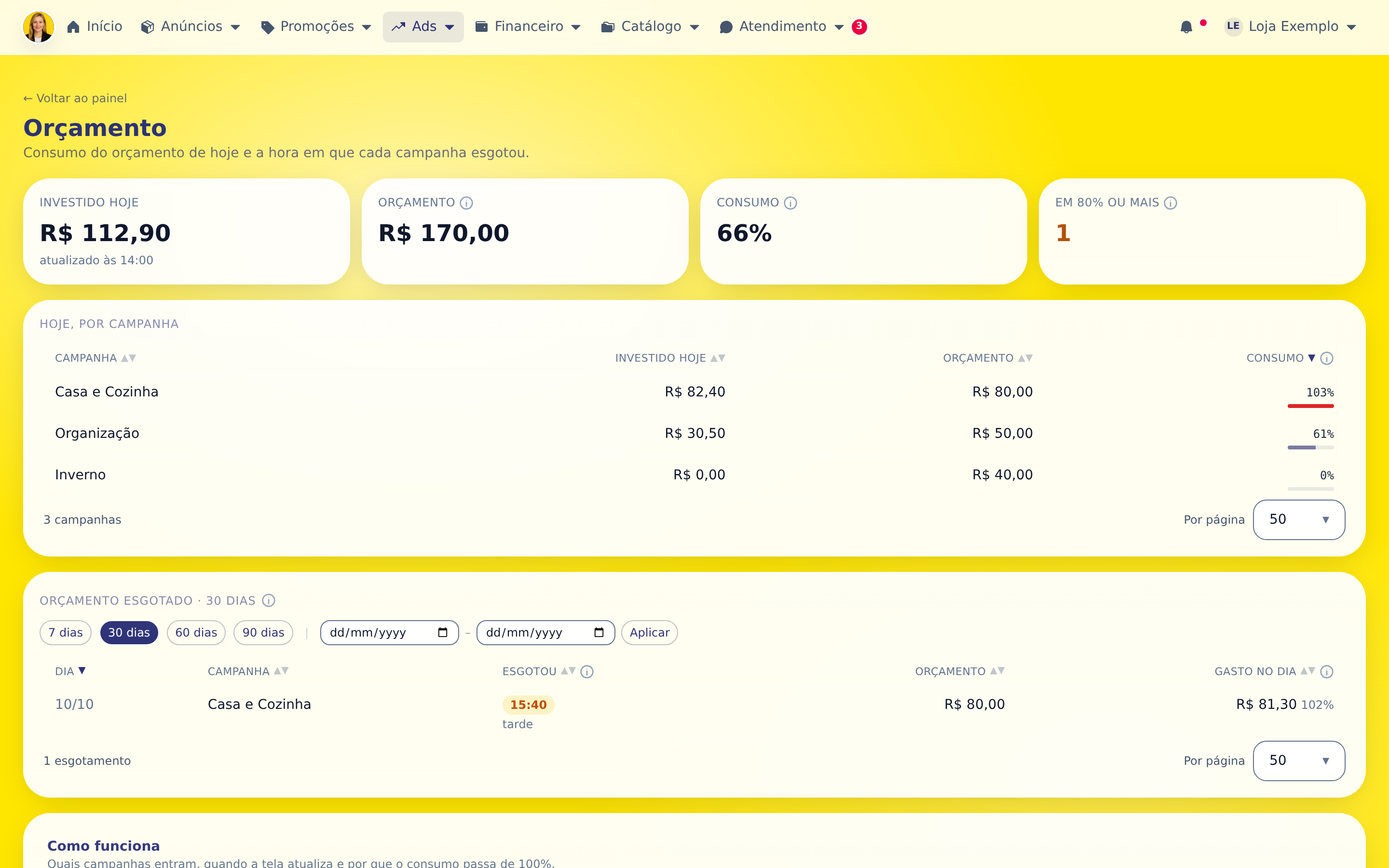Show info for Consumo table column
Image resolution: width=1389 pixels, height=868 pixels.
coord(1326,358)
